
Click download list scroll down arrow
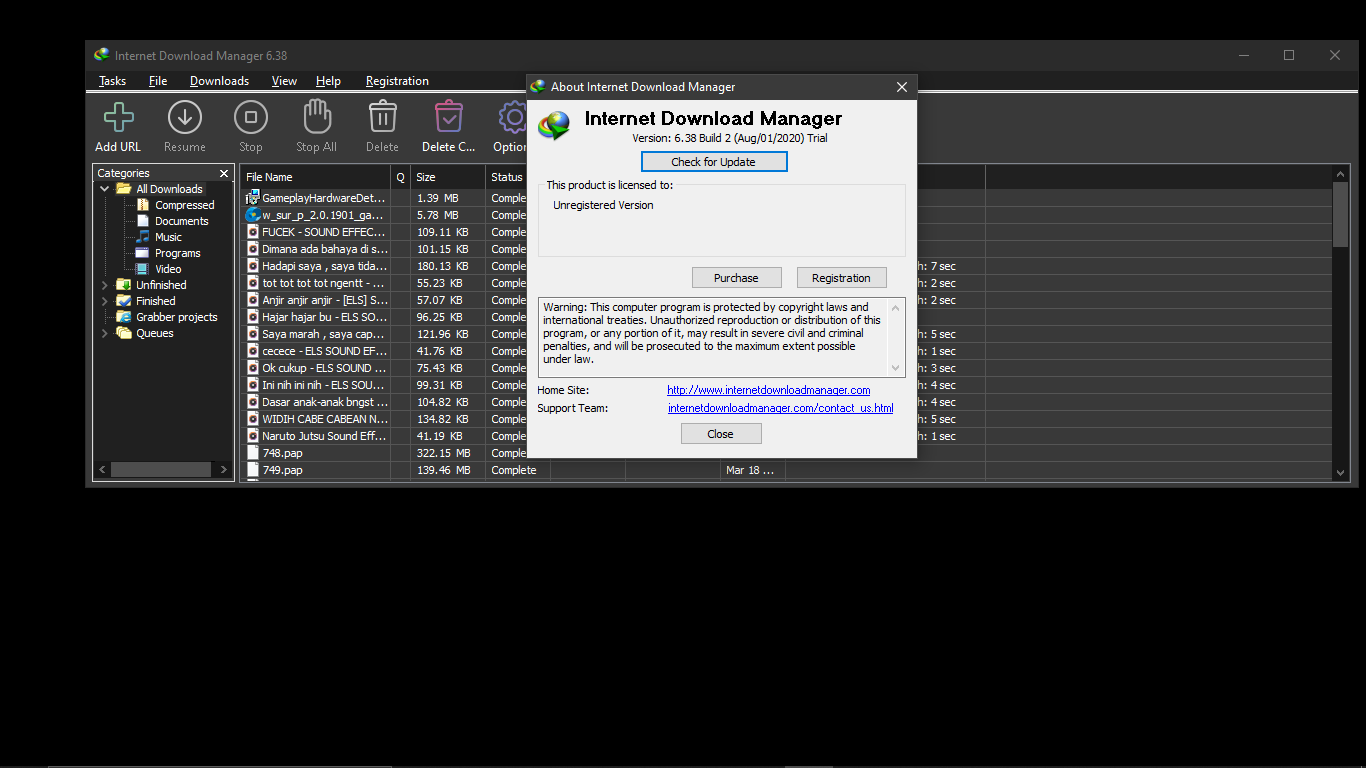click(x=1341, y=472)
